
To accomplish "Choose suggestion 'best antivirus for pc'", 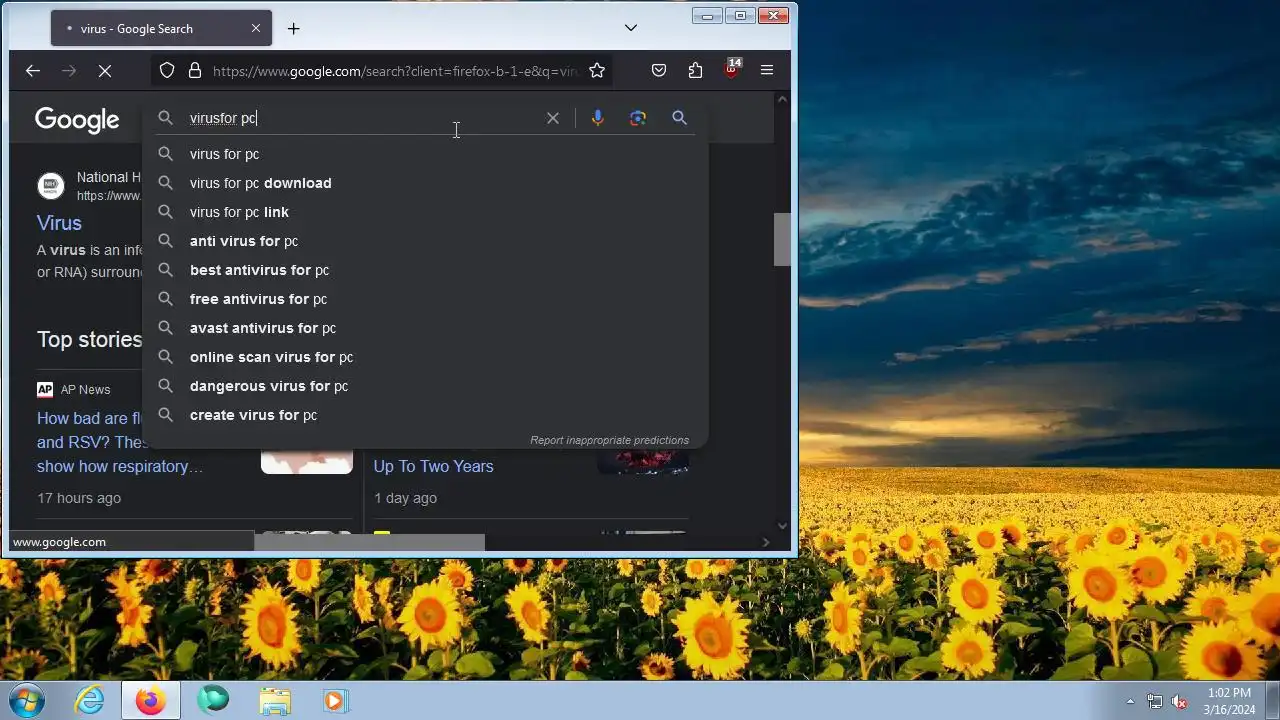I will point(425,270).
